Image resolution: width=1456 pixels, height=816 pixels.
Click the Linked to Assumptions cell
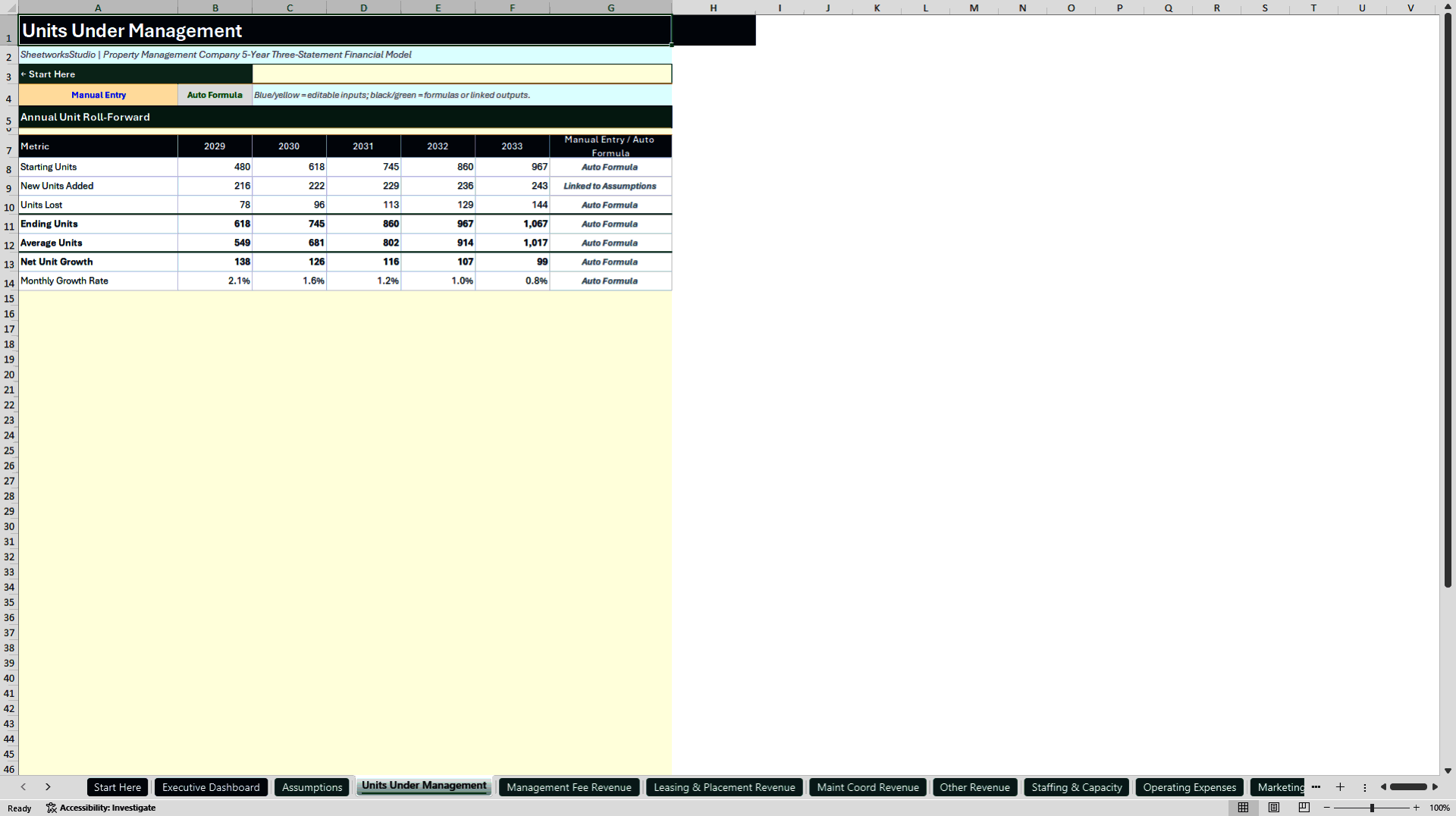click(610, 186)
